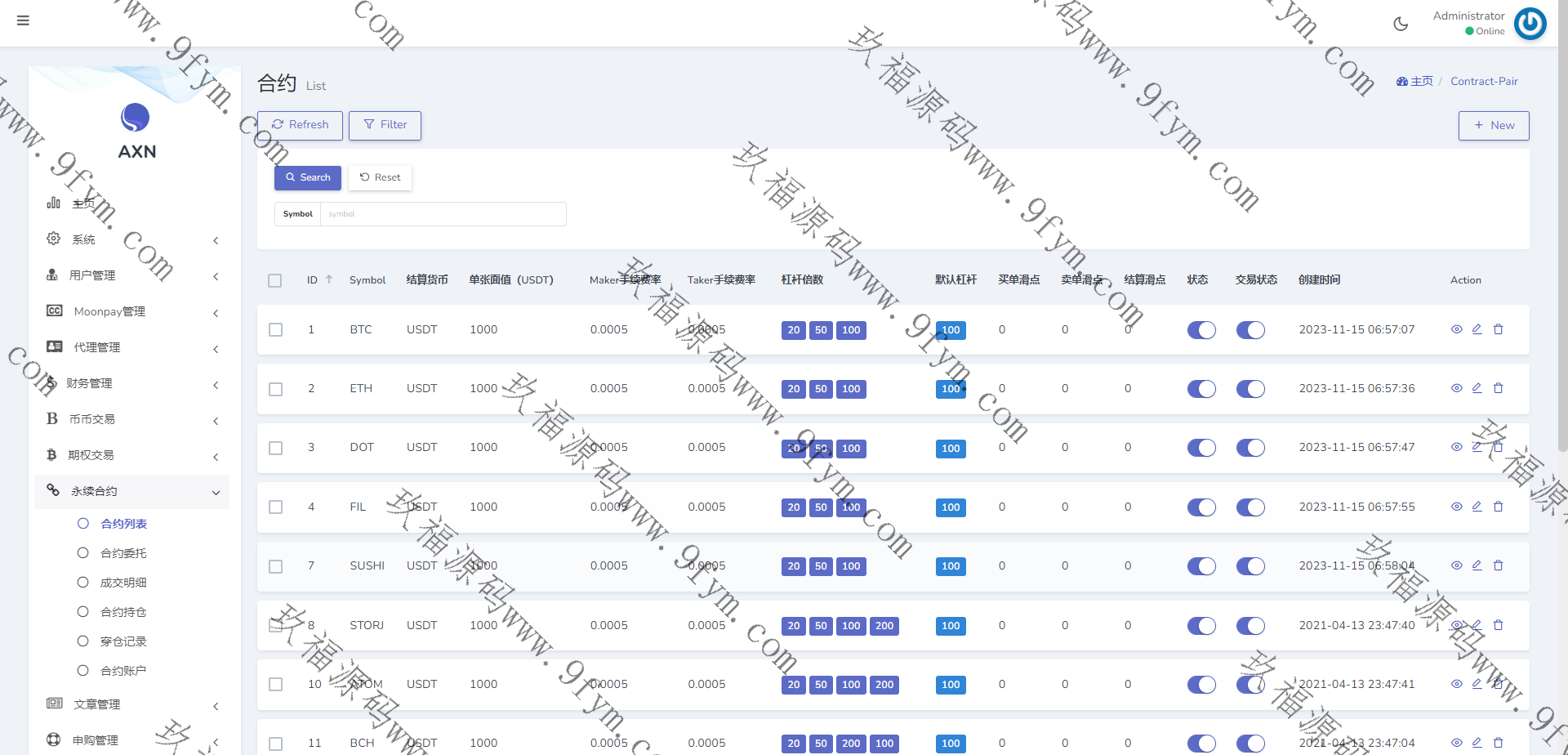Viewport: 1568px width, 755px height.
Task: Edit the ETH contract row
Action: [x=1477, y=388]
